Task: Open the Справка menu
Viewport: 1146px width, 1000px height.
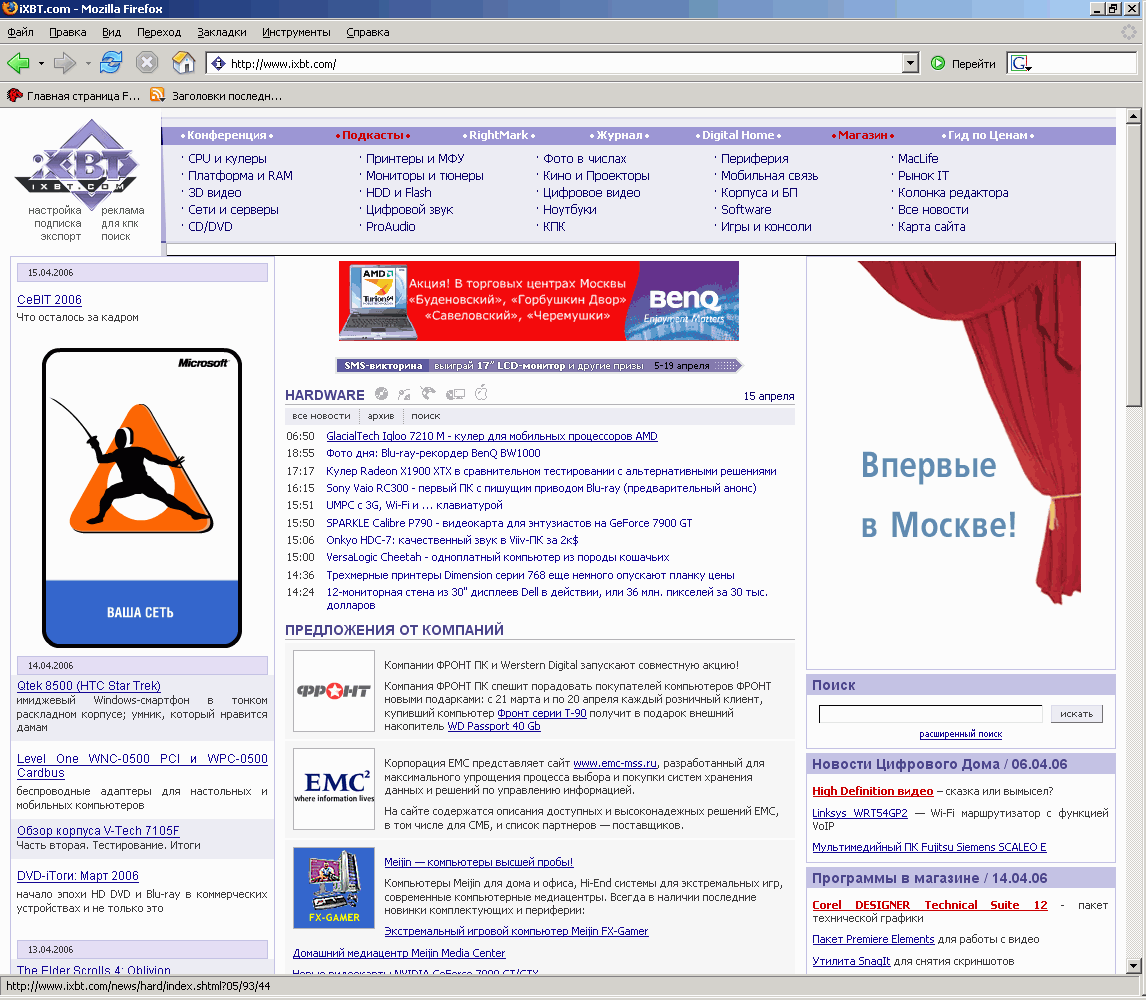Action: 368,32
